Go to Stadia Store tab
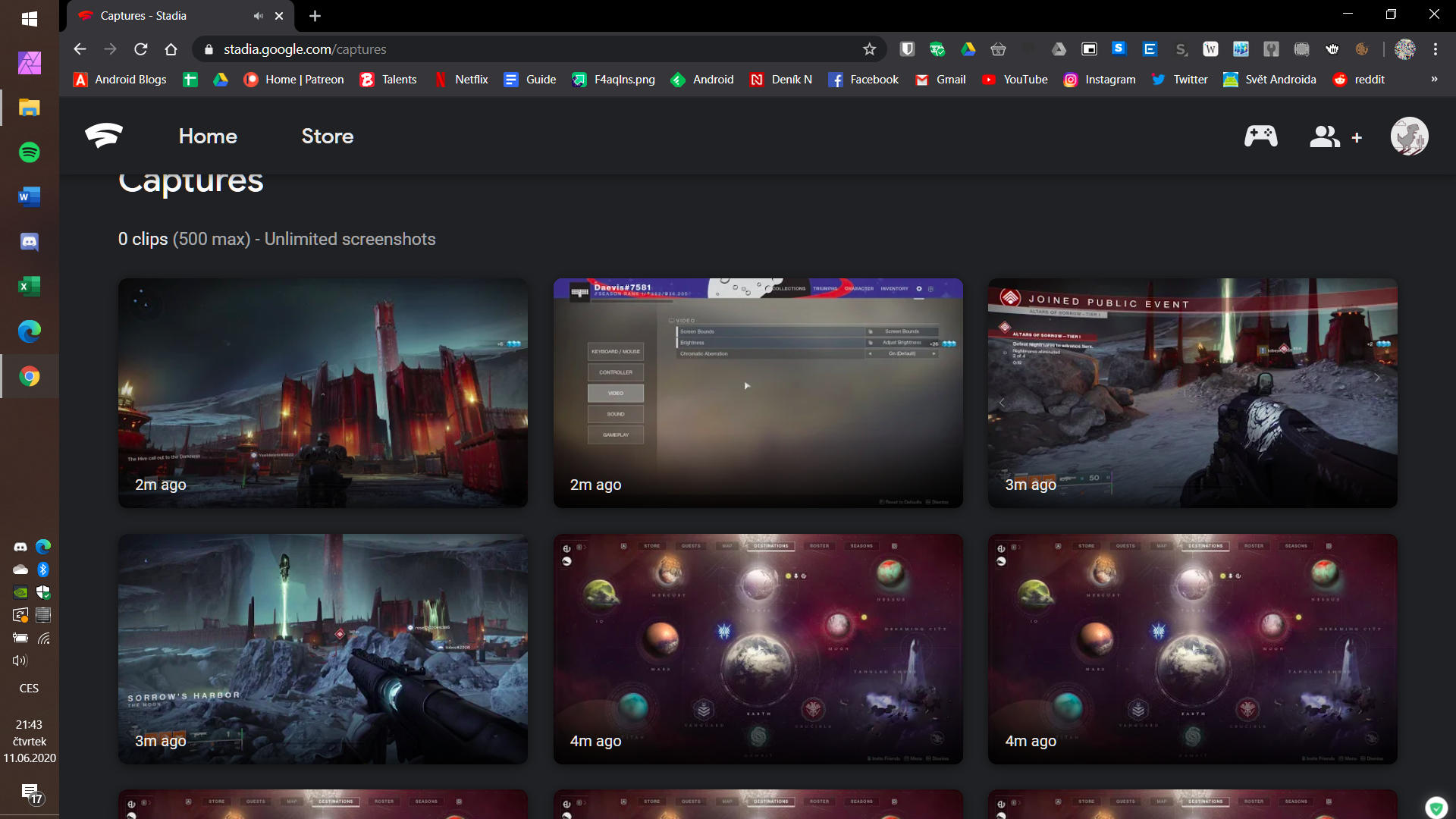This screenshot has height=819, width=1456. 327,136
